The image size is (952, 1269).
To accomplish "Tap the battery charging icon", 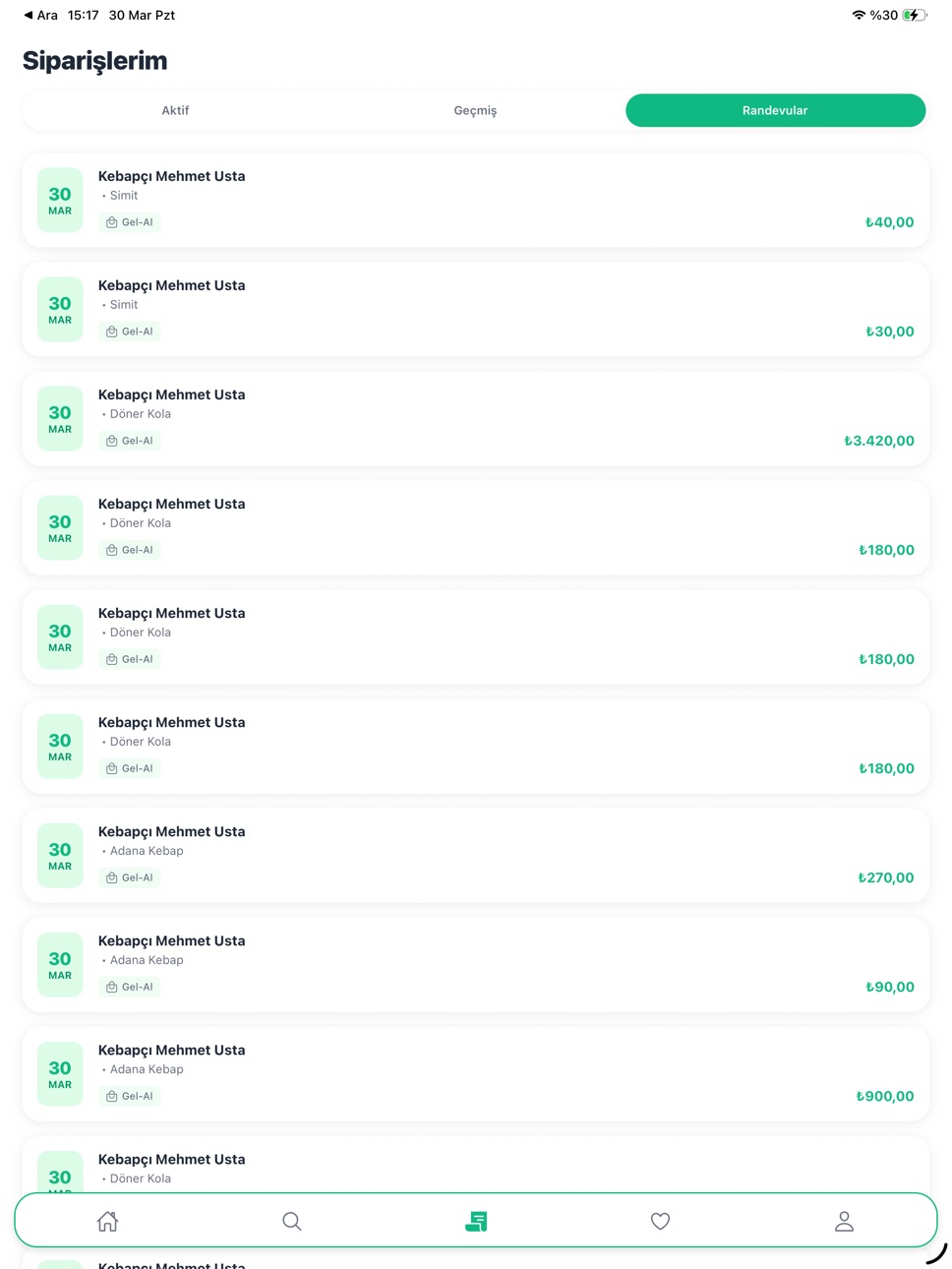I will pos(915,15).
